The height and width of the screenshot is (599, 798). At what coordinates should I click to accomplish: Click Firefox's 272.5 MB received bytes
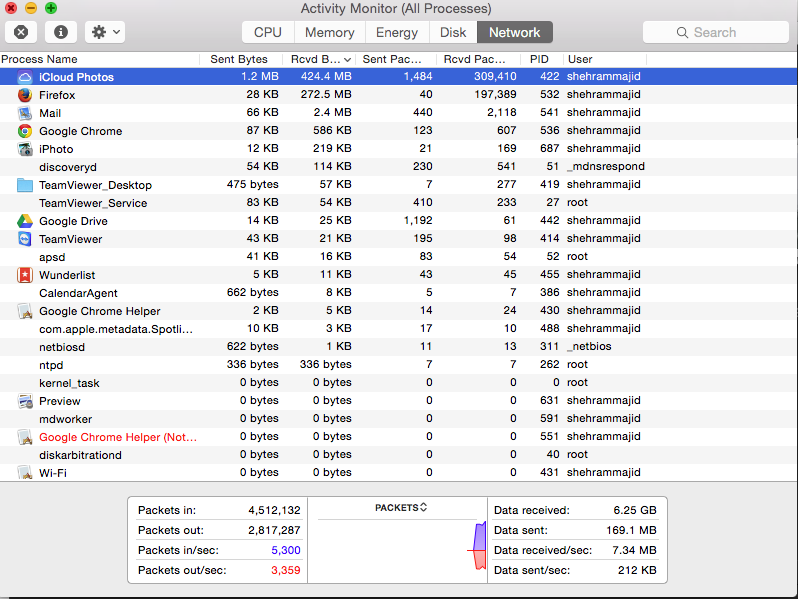point(326,94)
